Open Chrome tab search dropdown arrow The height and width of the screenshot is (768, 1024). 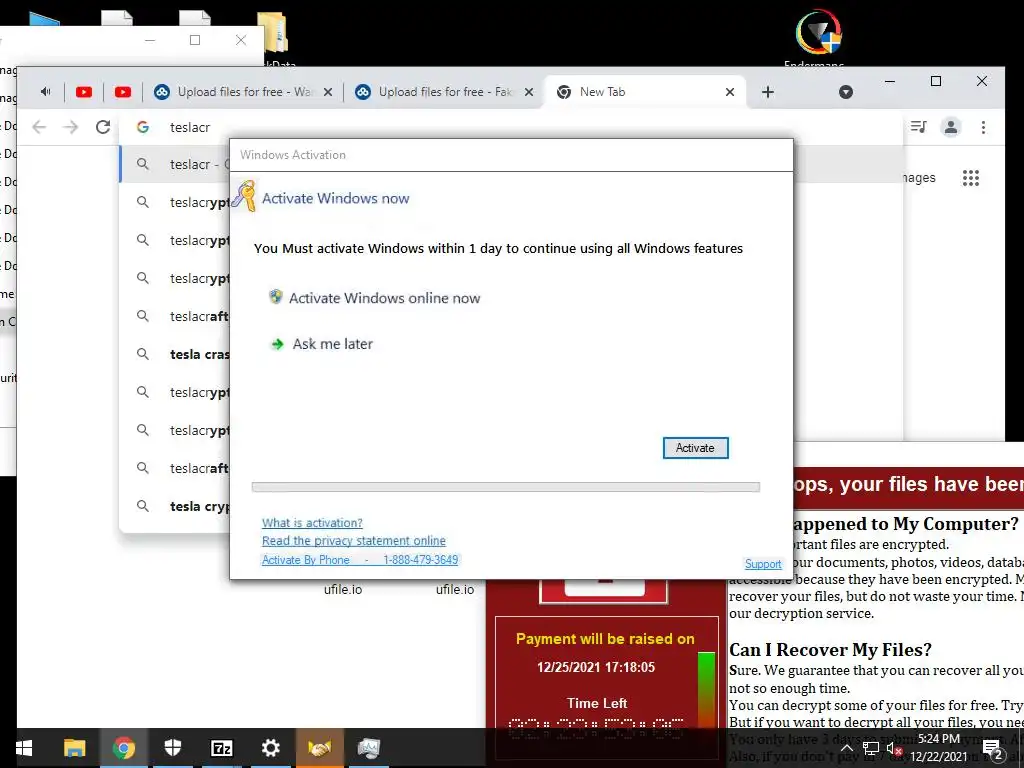point(846,92)
